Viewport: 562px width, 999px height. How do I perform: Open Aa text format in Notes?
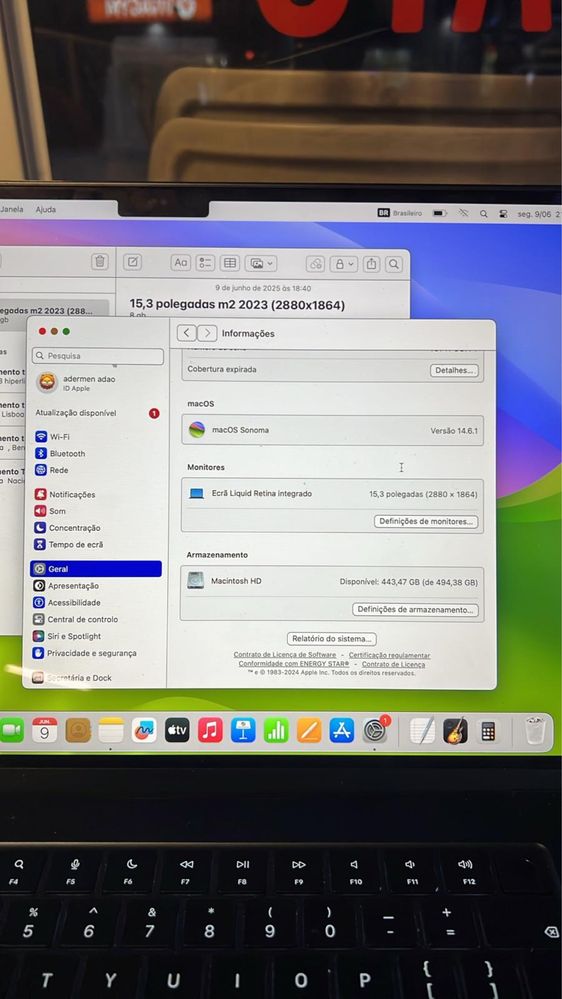[x=181, y=262]
